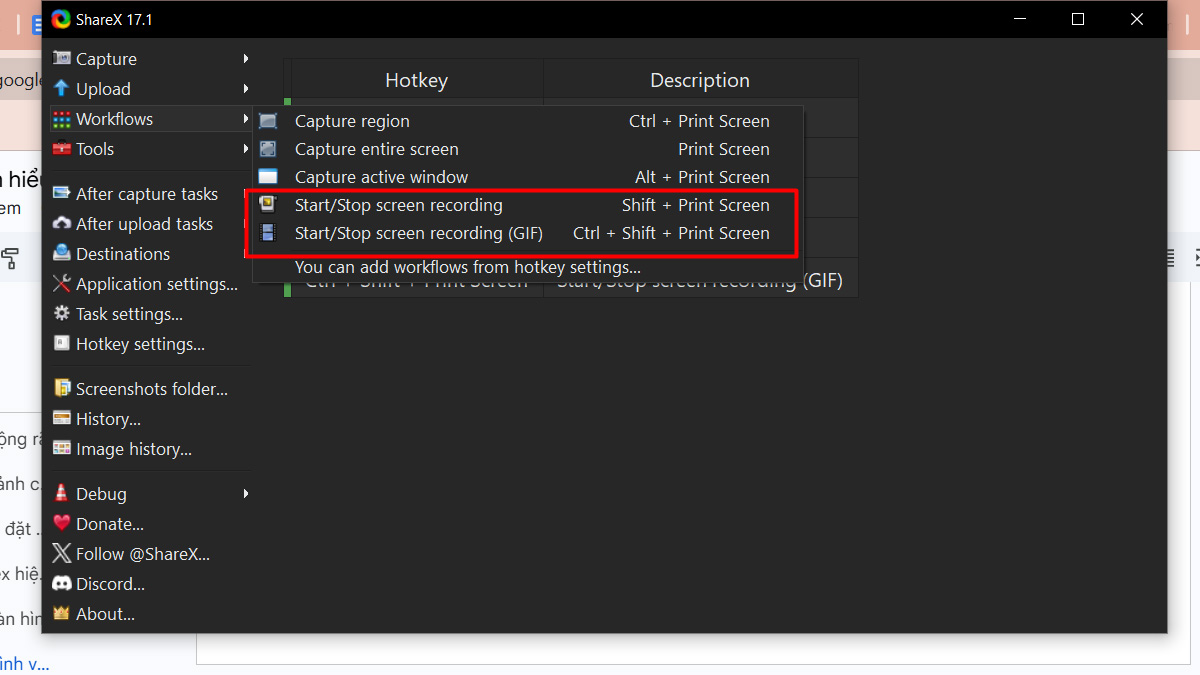This screenshot has height=675, width=1200.
Task: Click the Hotkey column header
Action: (416, 80)
